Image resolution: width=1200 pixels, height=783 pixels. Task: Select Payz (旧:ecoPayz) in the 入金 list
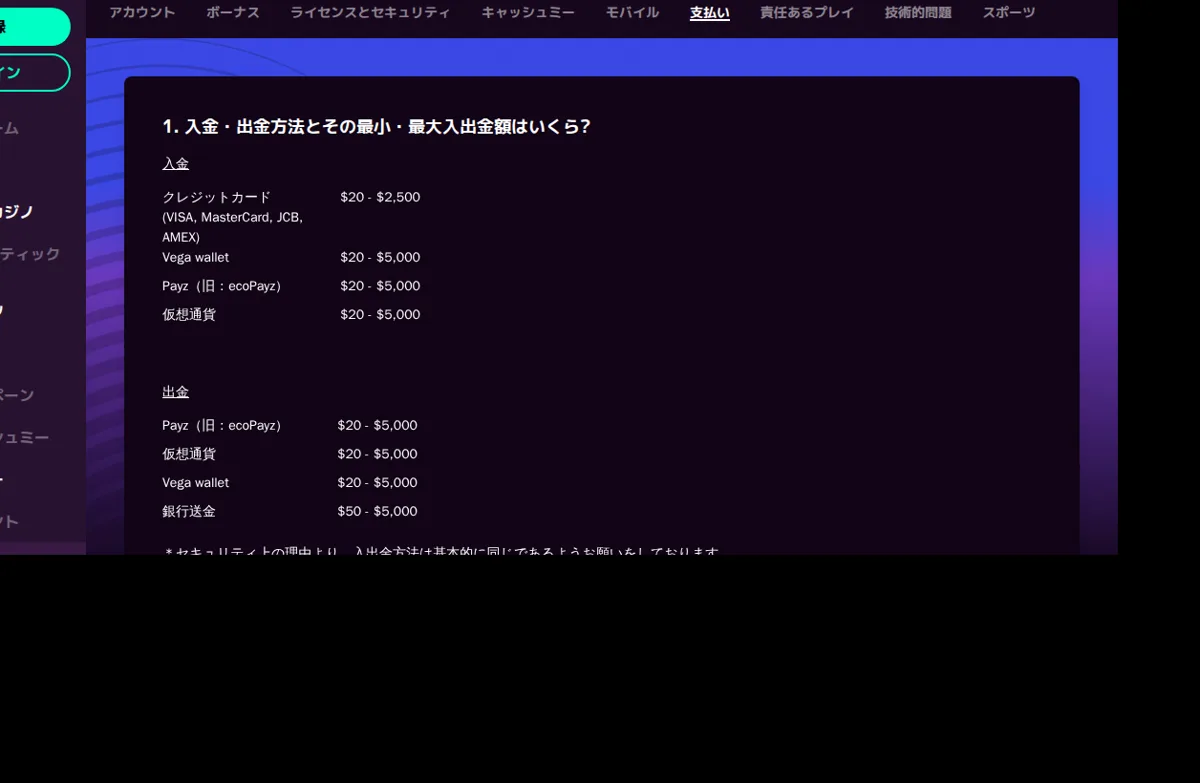[x=221, y=286]
